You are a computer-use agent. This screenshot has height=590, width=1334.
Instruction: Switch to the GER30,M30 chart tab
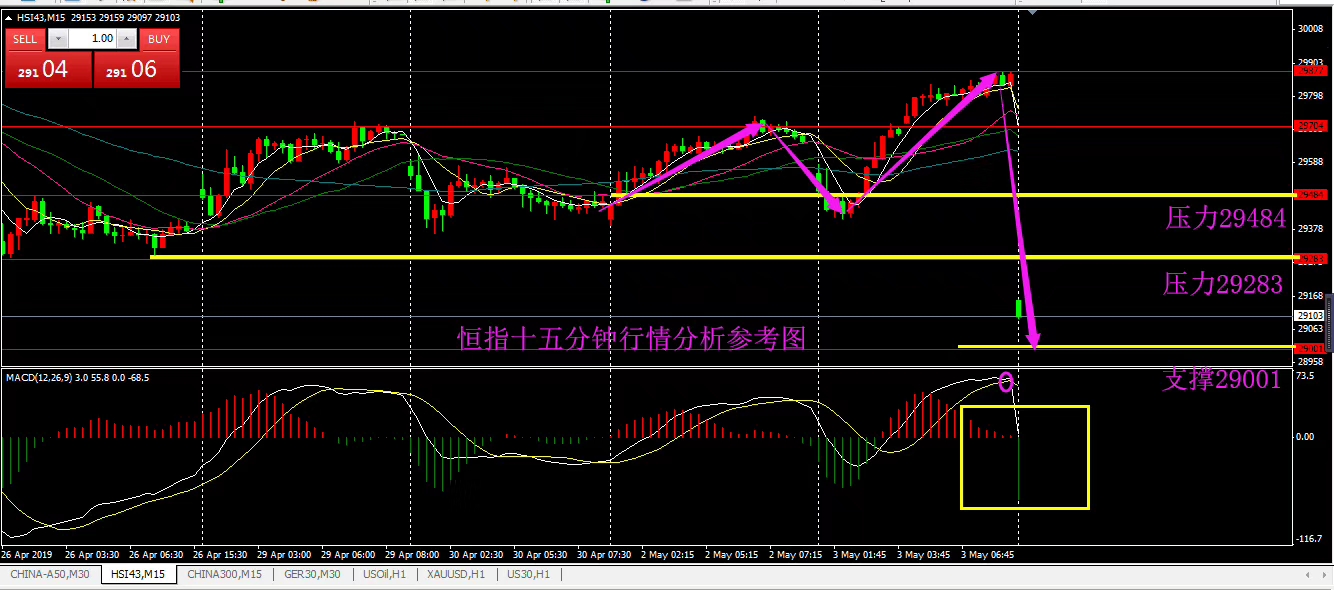coord(313,575)
